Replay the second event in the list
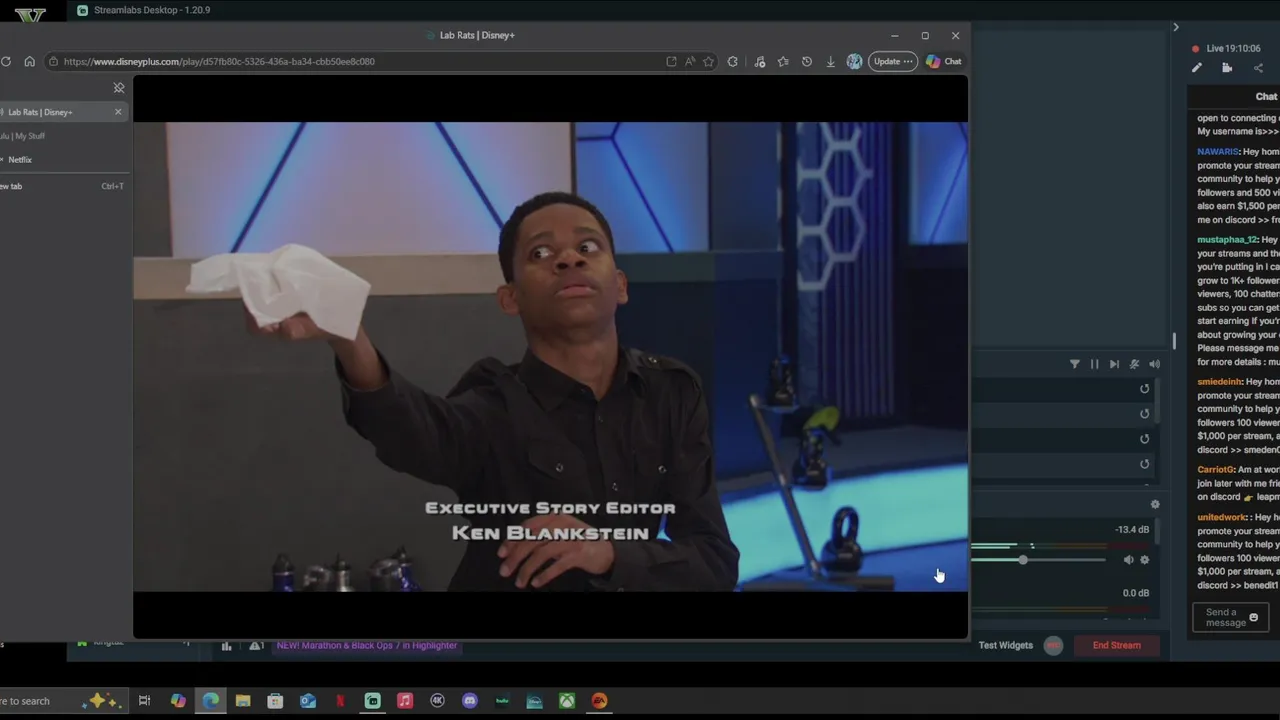1280x720 pixels. click(x=1145, y=414)
